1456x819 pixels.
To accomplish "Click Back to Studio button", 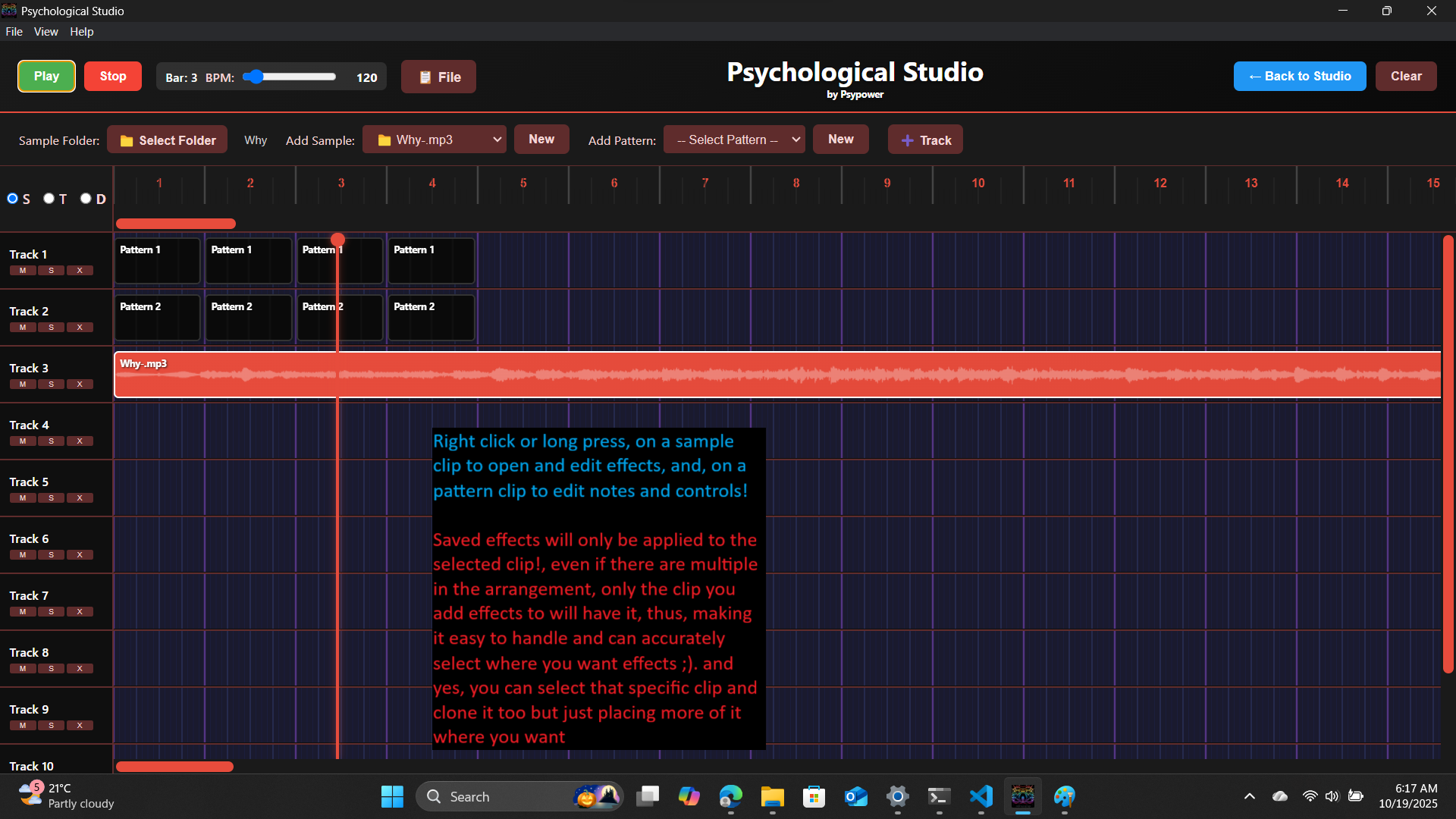I will (1299, 76).
